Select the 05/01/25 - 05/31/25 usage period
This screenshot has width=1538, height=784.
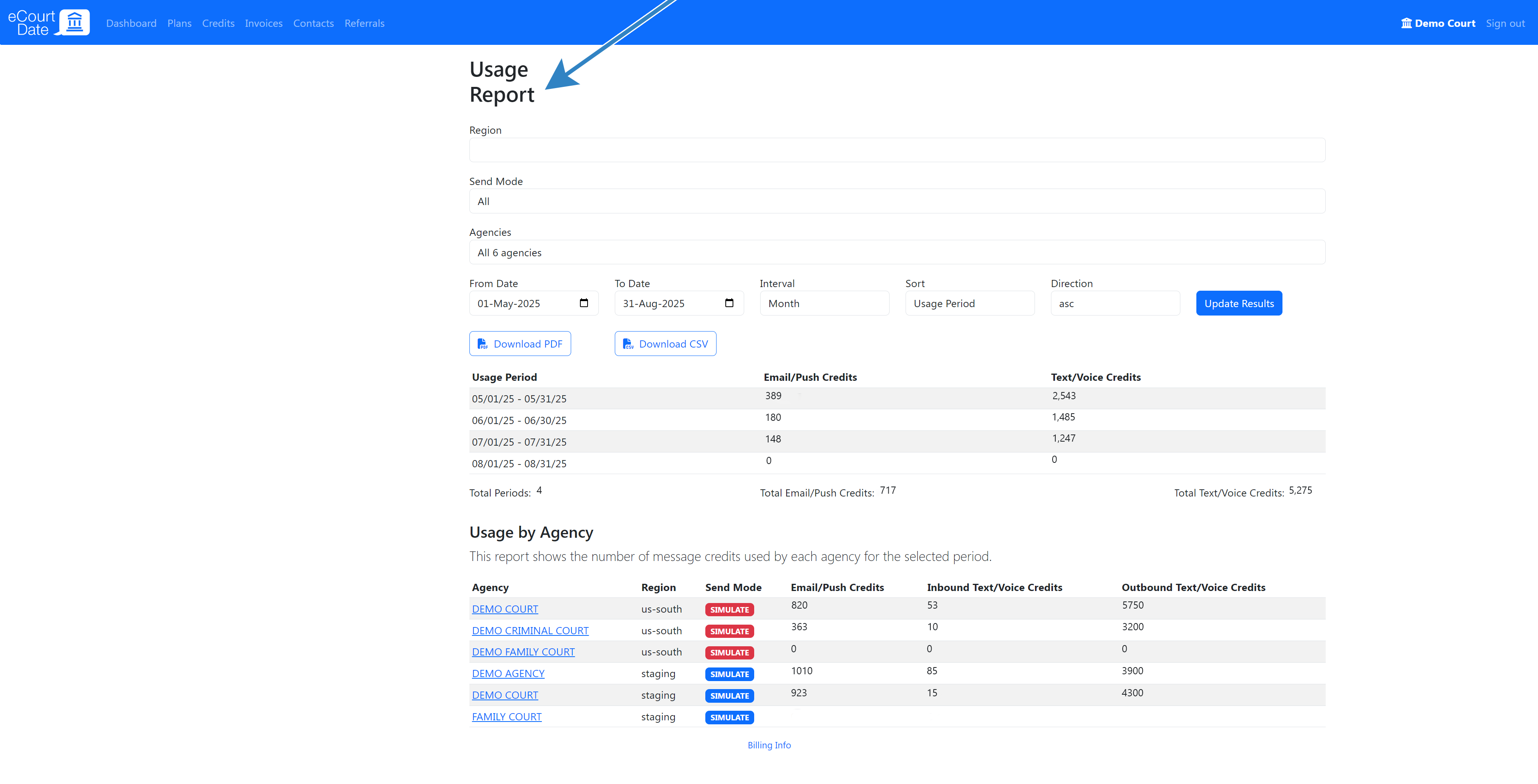(x=519, y=399)
